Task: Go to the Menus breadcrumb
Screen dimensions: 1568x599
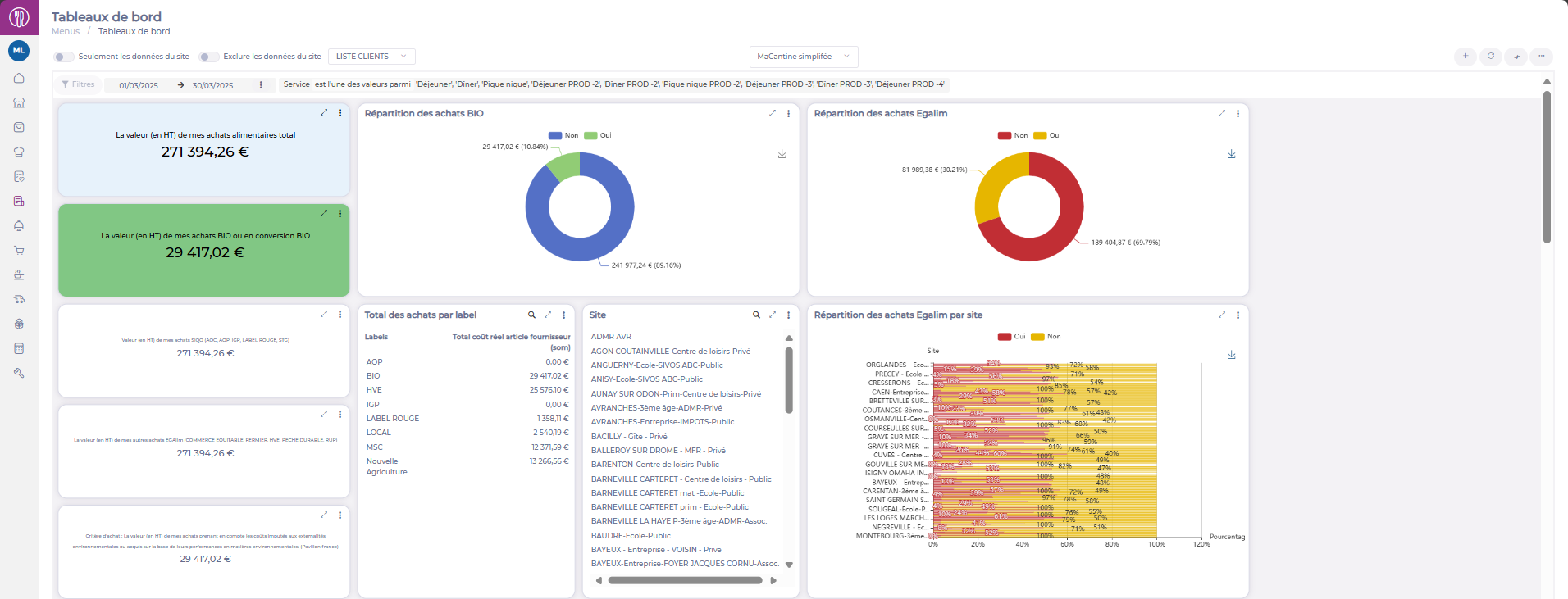Action: [x=66, y=31]
